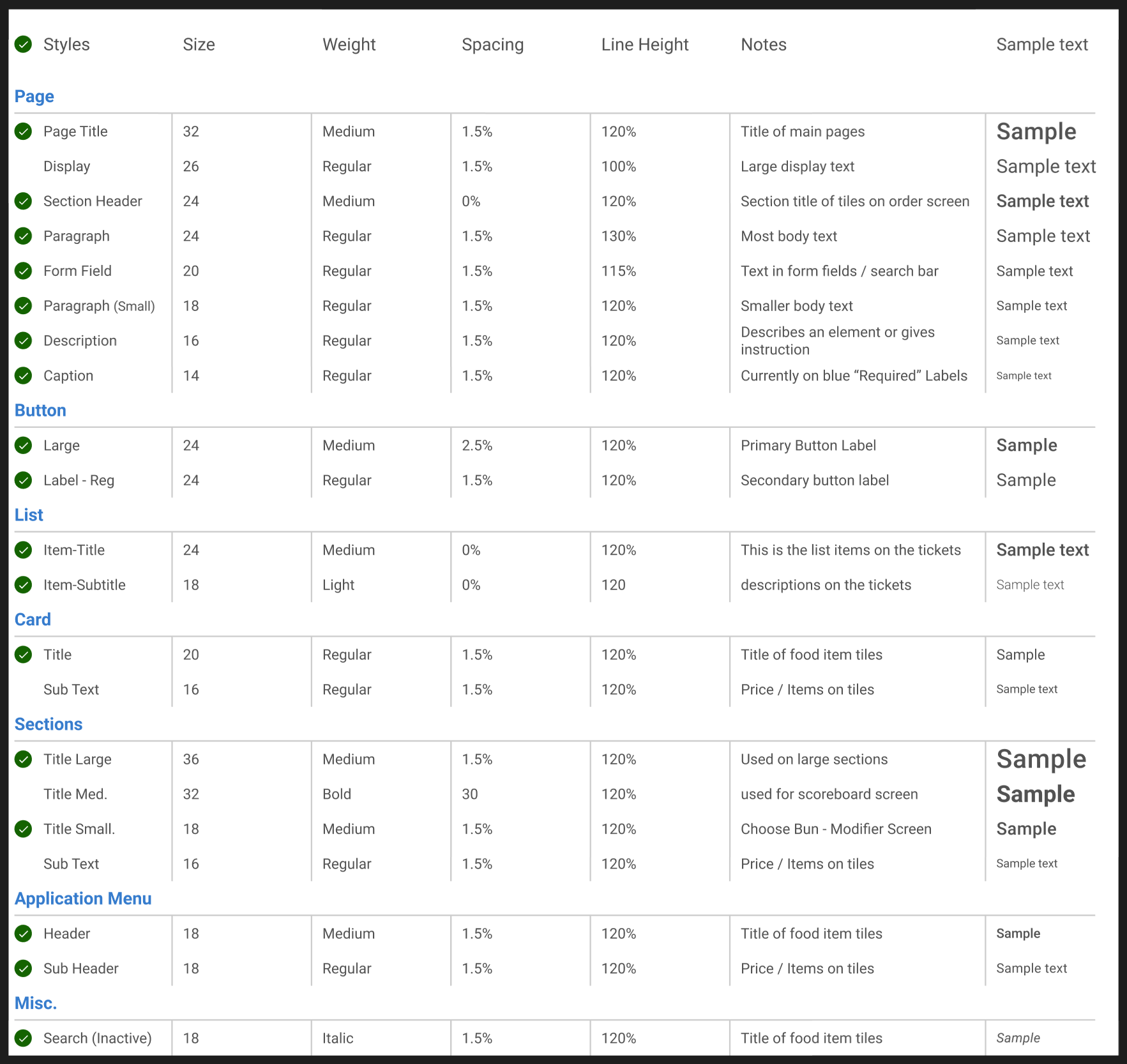The image size is (1127, 1064).
Task: Click the Sample text for Title Med.
Action: (x=1036, y=794)
